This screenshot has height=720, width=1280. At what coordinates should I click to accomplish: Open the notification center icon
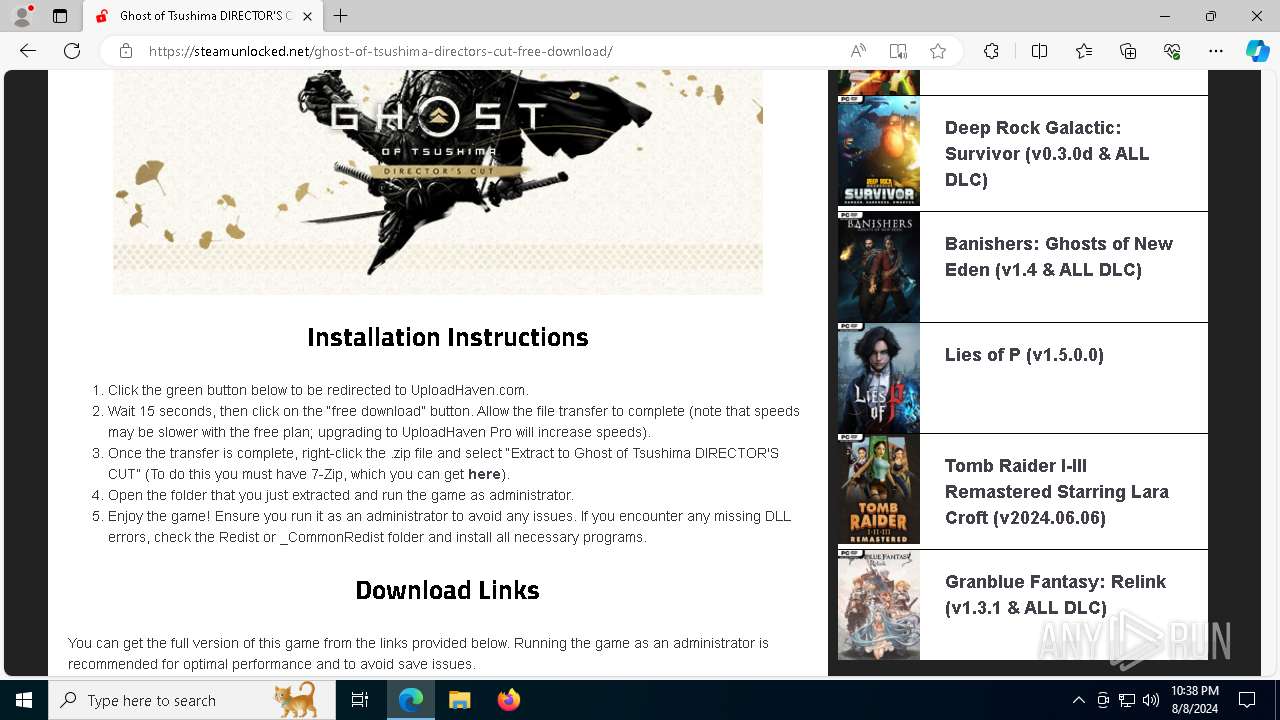(1247, 700)
